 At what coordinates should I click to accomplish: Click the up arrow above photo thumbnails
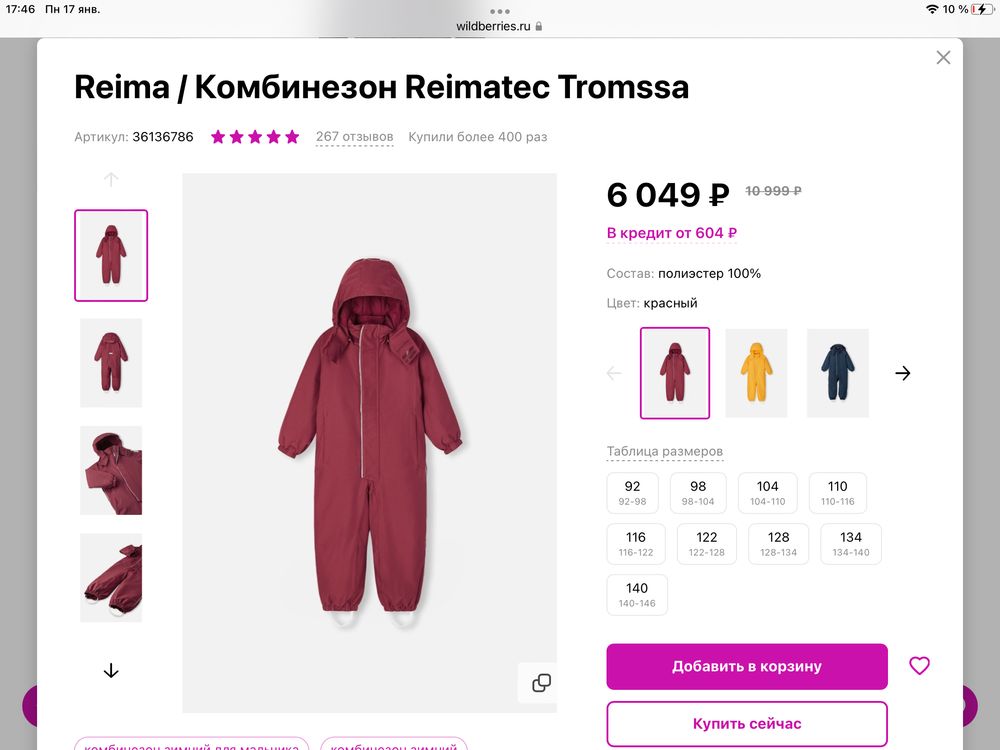[x=111, y=179]
